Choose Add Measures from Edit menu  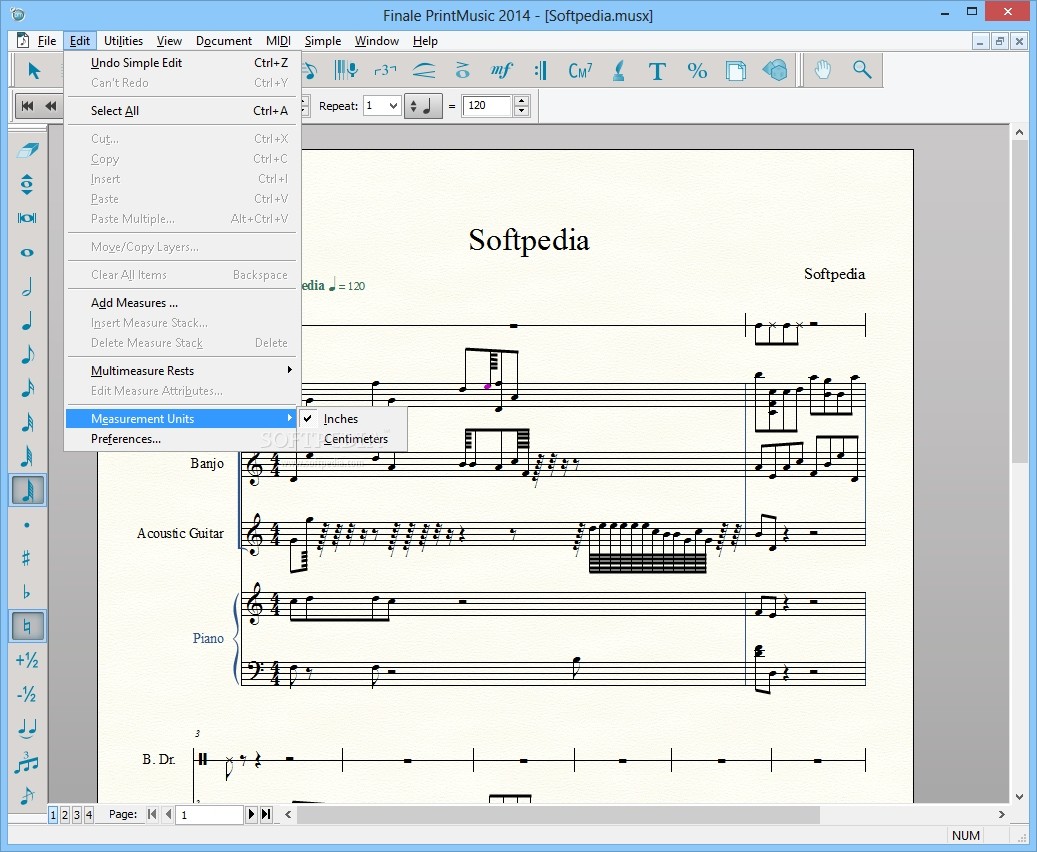pyautogui.click(x=181, y=303)
